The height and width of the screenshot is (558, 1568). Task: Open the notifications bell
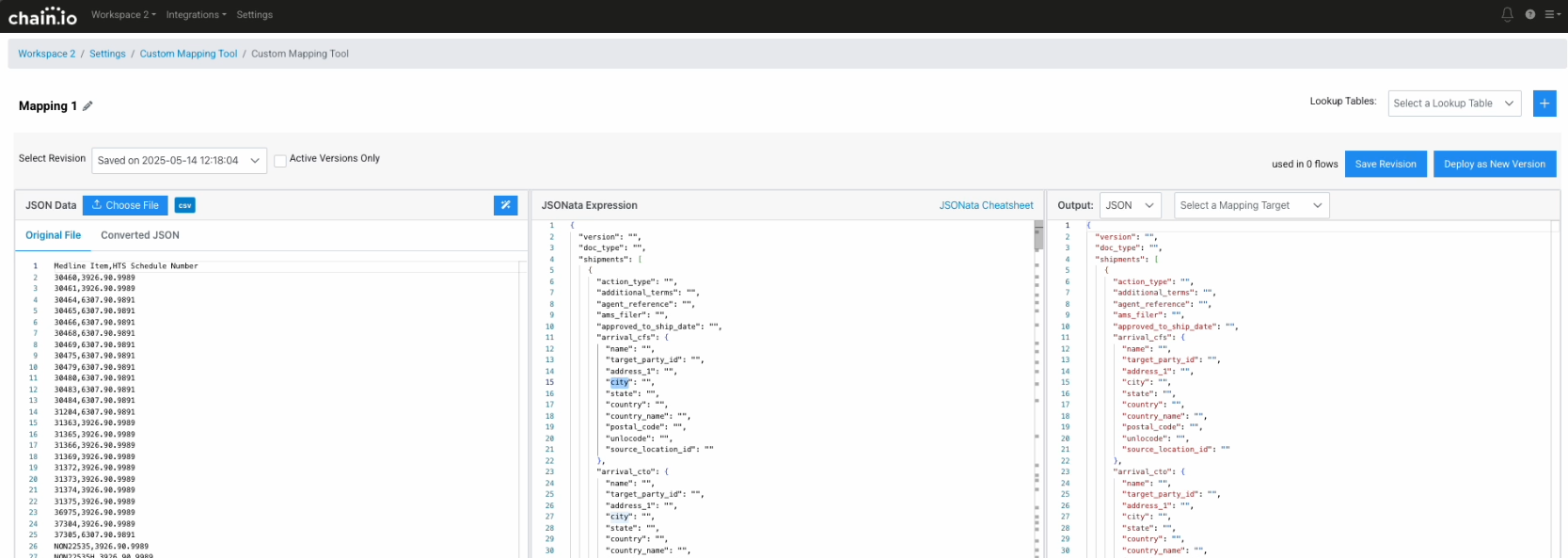1507,14
